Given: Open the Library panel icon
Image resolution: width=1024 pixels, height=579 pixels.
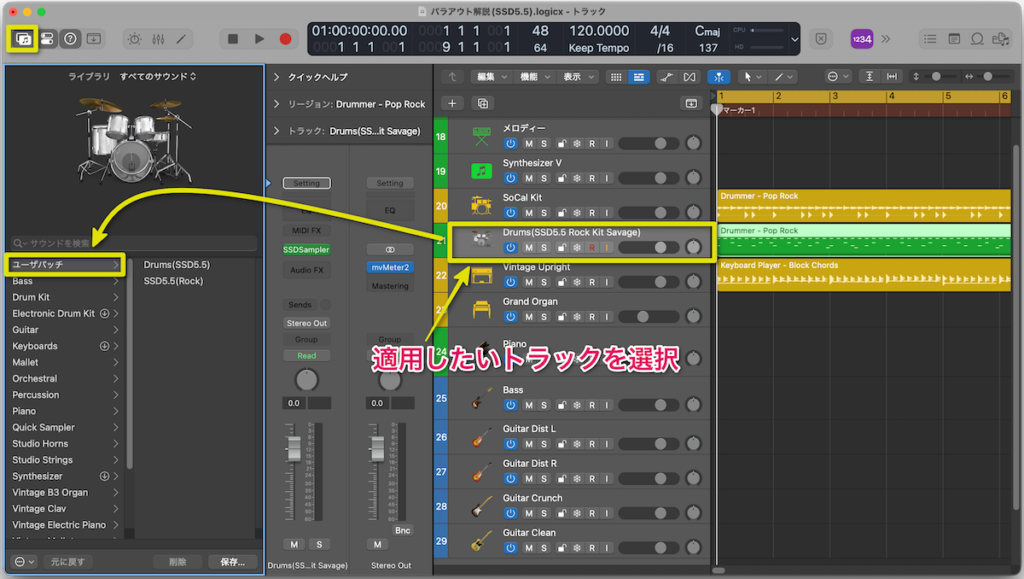Looking at the screenshot, I should pos(22,39).
